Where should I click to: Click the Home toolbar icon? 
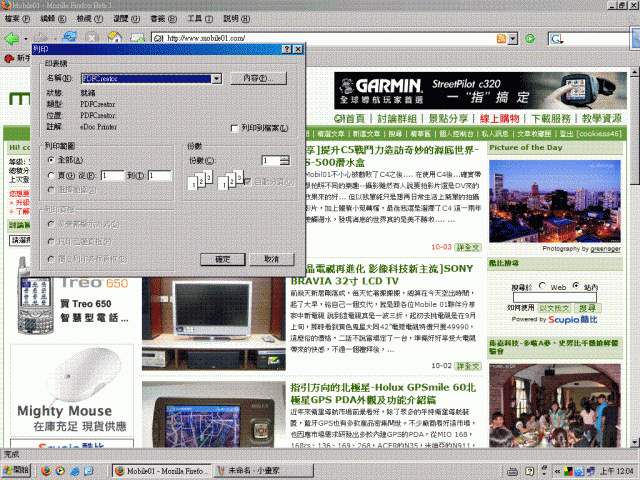115,38
